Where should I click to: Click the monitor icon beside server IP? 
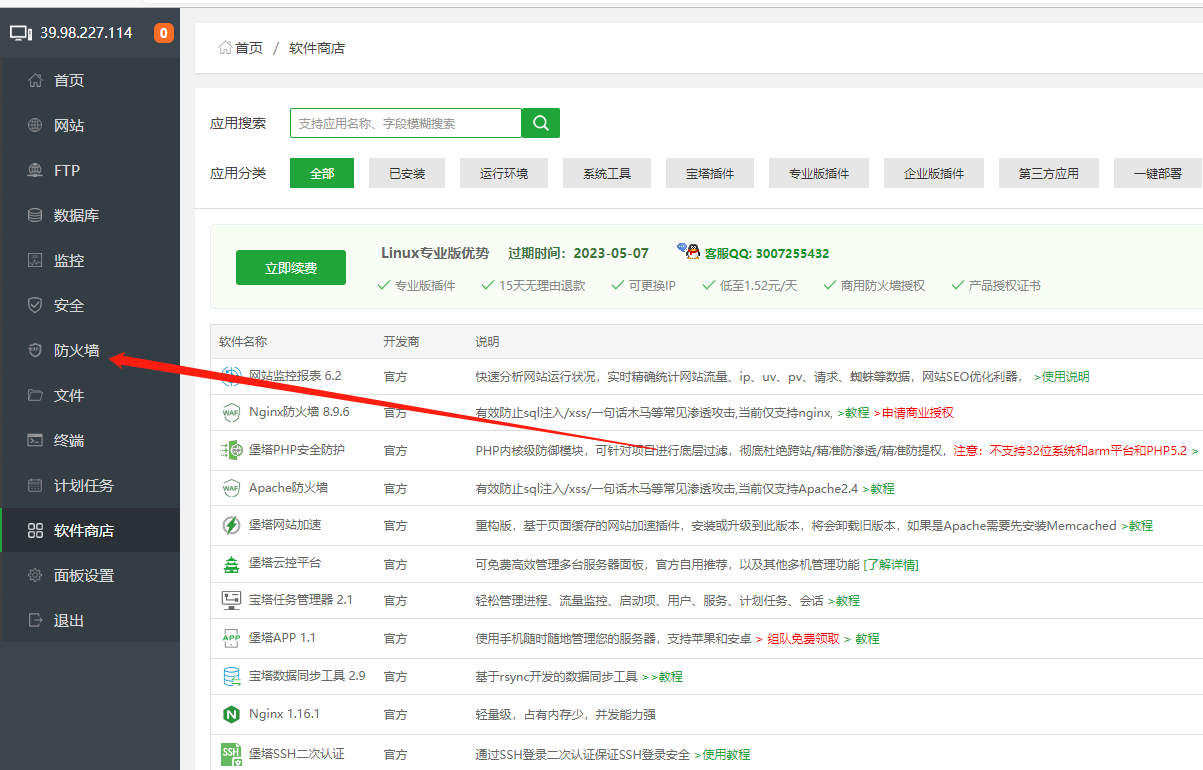(x=21, y=33)
